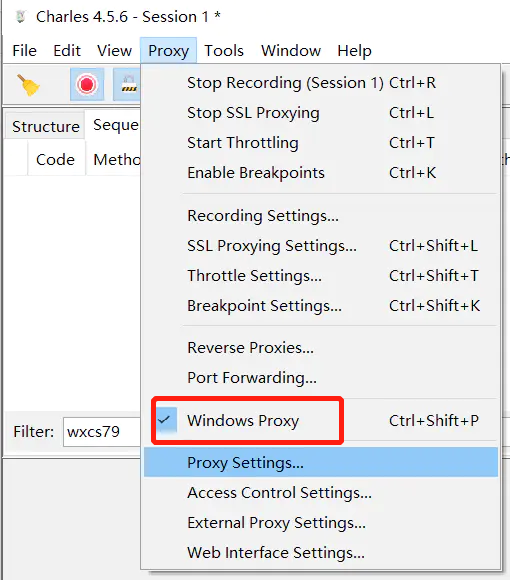
Task: Choose External Proxy Settings entry
Action: point(321,522)
